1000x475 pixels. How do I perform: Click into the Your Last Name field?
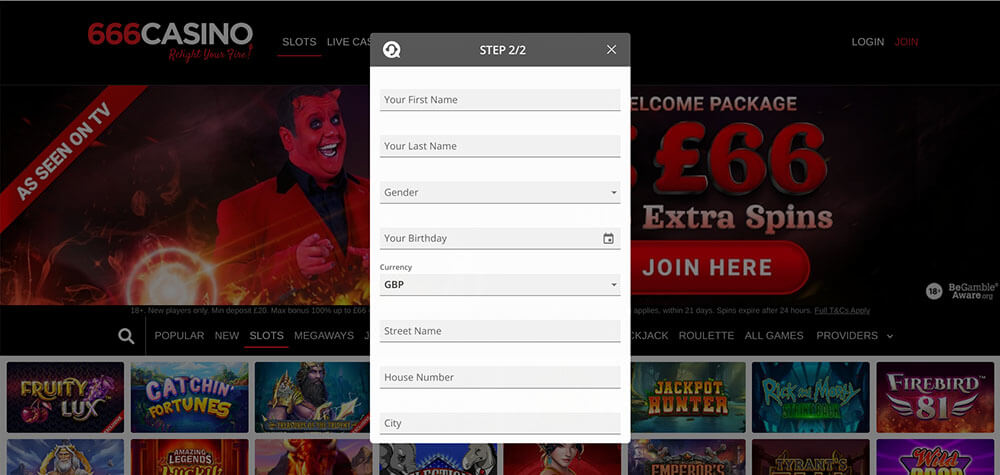coord(500,146)
